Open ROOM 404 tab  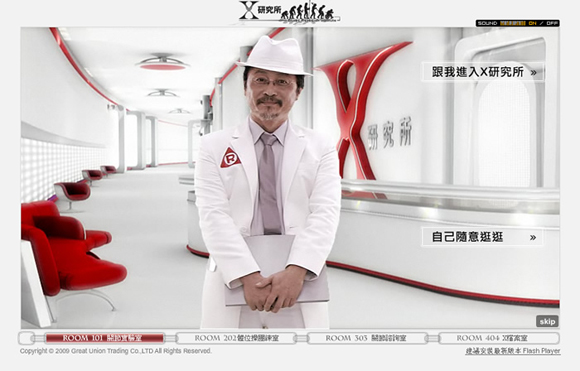pyautogui.click(x=499, y=338)
